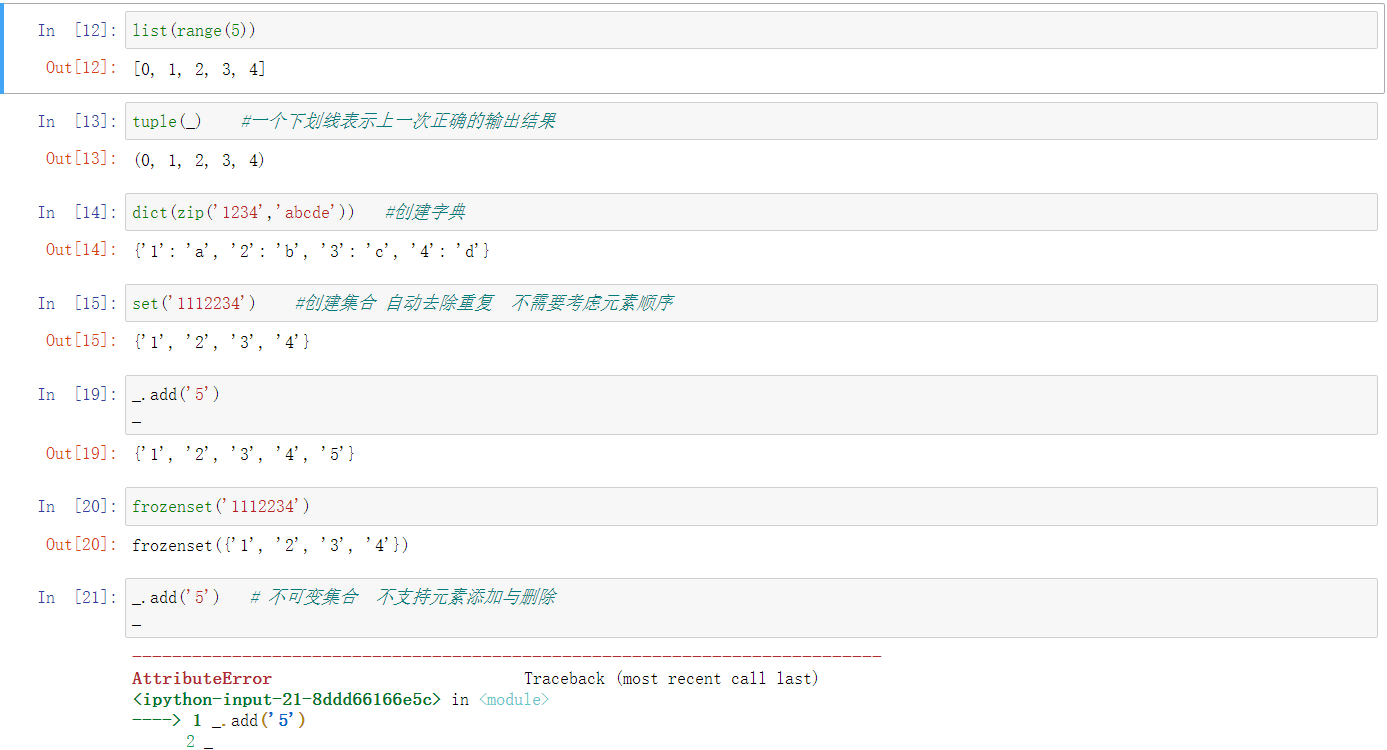The image size is (1387, 750).
Task: Select the In [12] prompt label
Action: [77, 31]
